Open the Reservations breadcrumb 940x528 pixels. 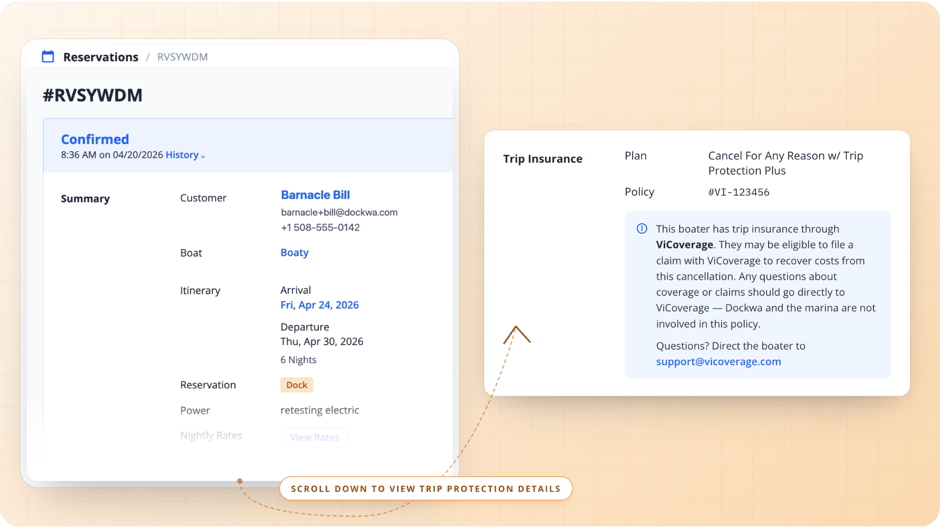coord(100,57)
